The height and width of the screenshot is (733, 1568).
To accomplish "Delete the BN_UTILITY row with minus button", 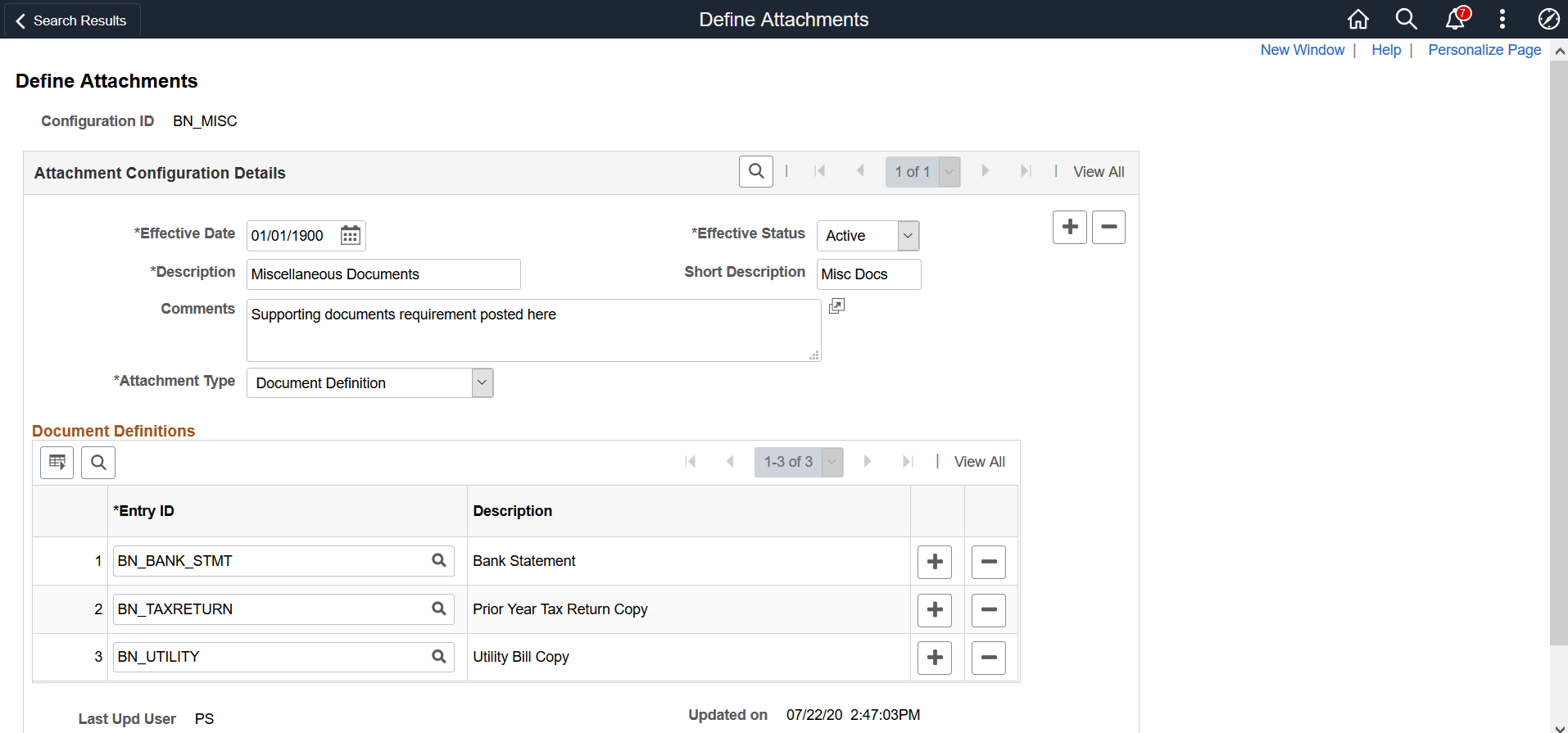I will (x=988, y=658).
